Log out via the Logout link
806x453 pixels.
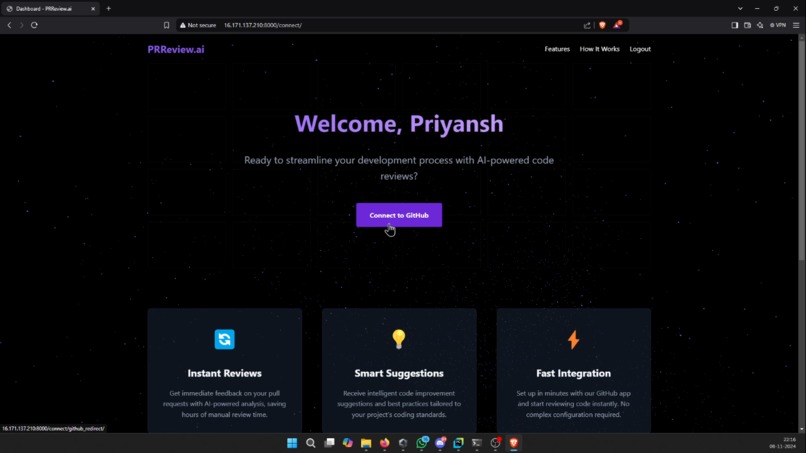pos(640,49)
